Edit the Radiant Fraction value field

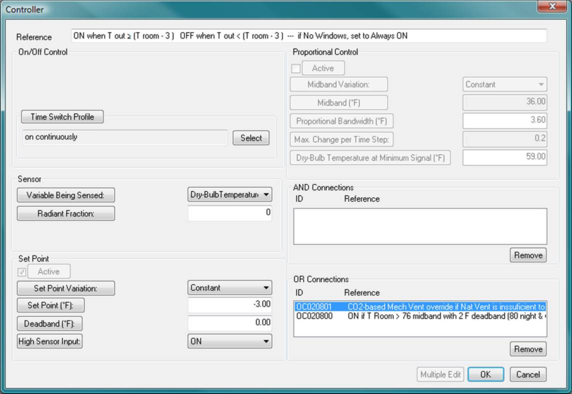[230, 213]
